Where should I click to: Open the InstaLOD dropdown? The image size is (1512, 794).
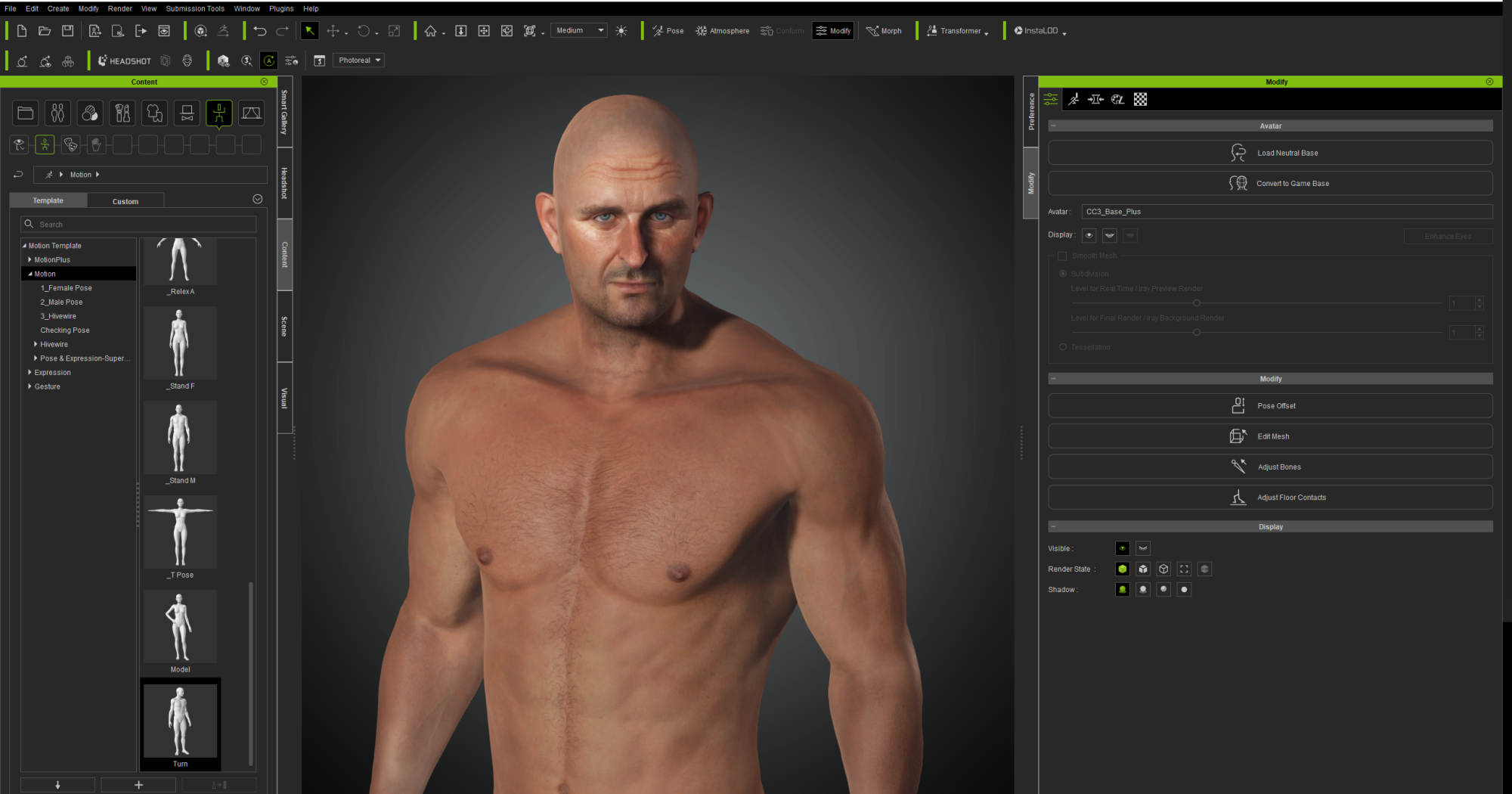point(1040,31)
